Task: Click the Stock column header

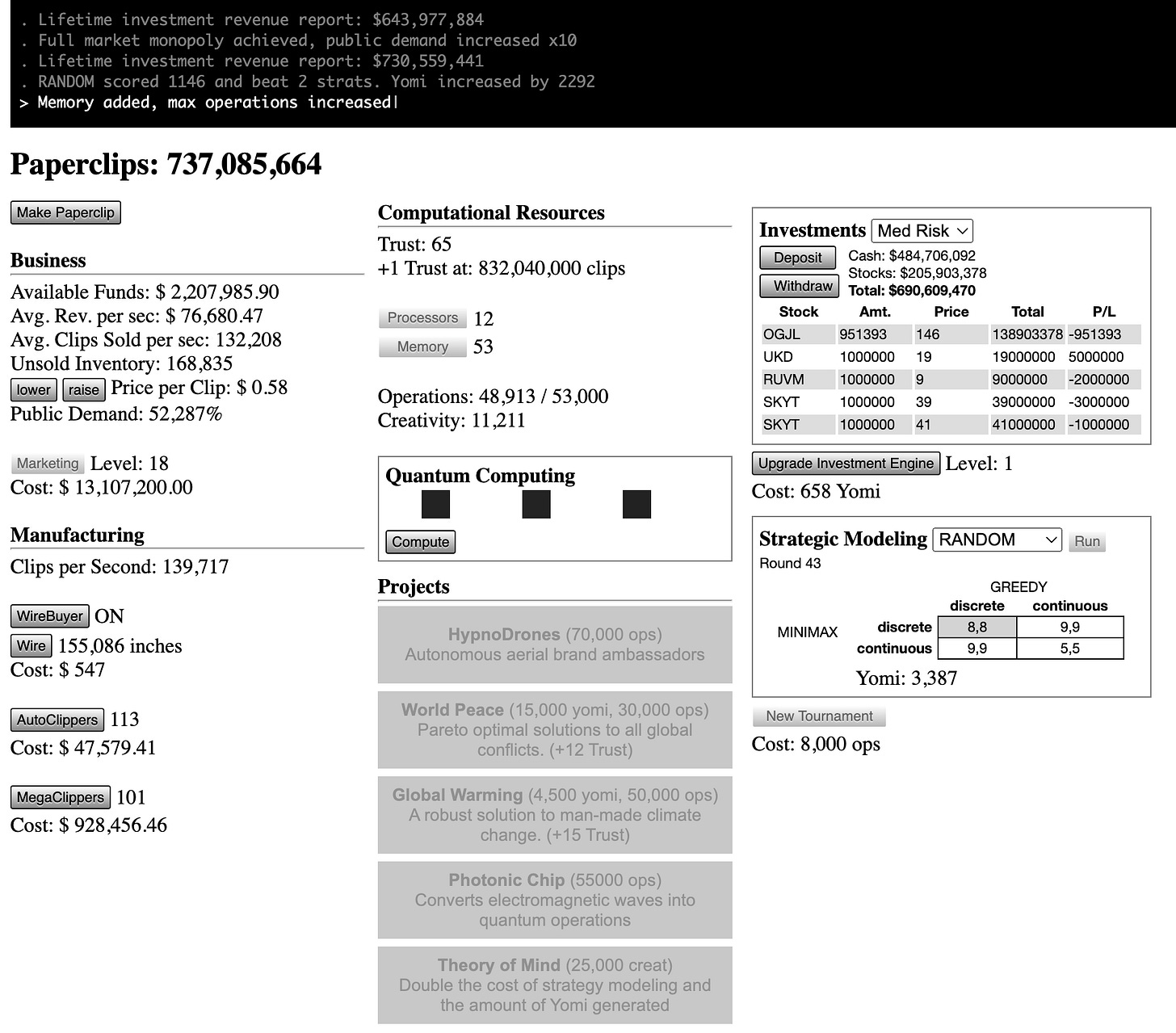Action: [799, 312]
